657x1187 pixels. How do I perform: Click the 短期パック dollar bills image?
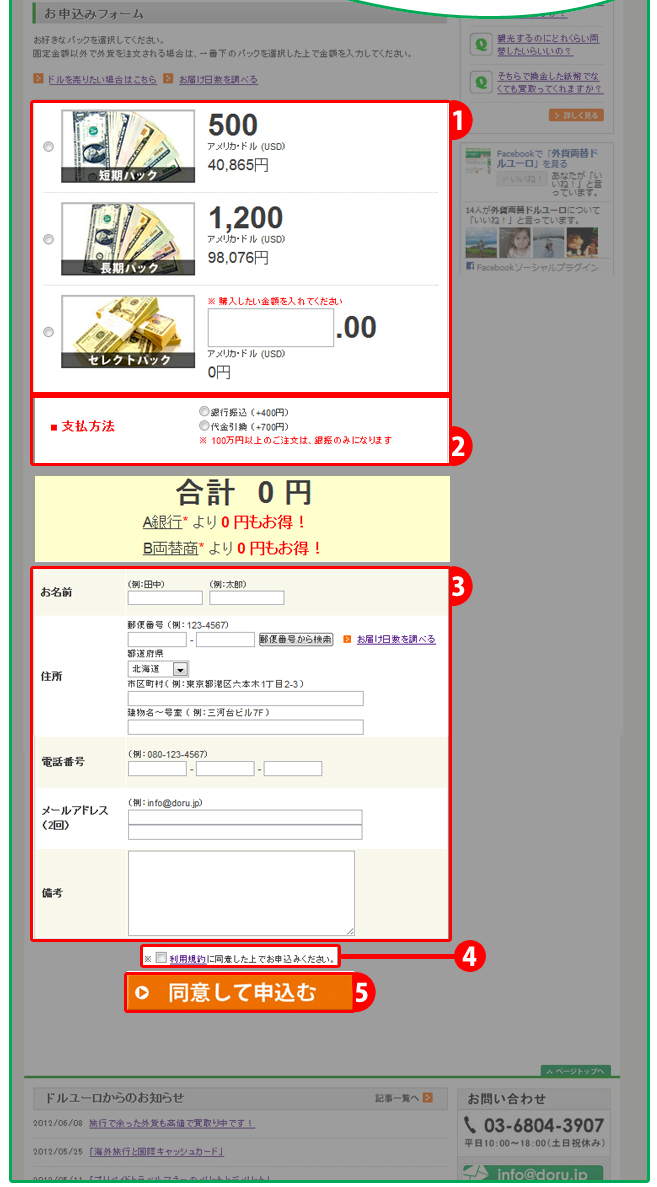pyautogui.click(x=128, y=146)
